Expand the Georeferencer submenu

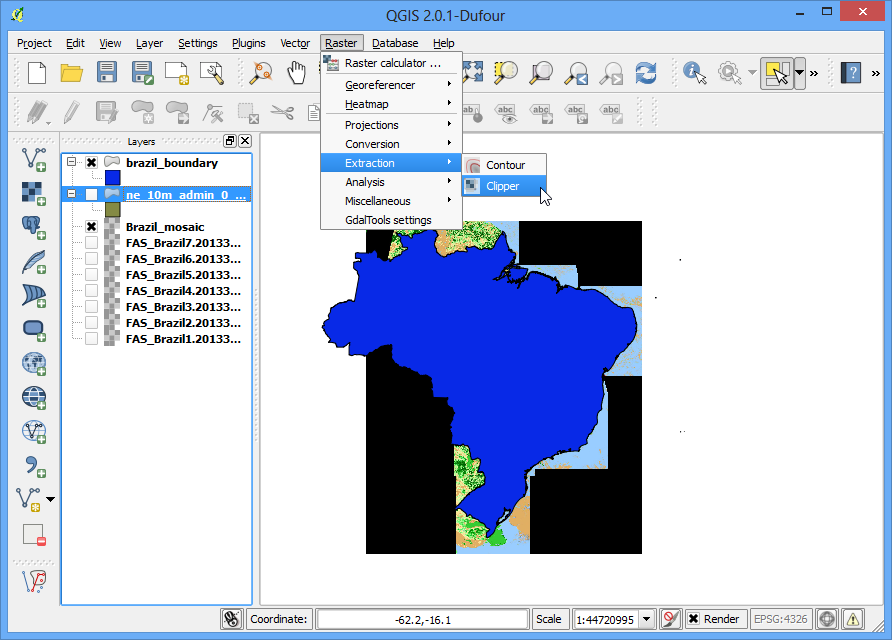click(x=391, y=85)
